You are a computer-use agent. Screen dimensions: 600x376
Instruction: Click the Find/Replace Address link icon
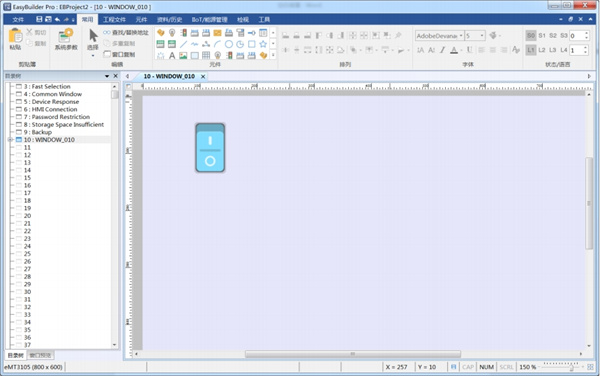(x=107, y=33)
